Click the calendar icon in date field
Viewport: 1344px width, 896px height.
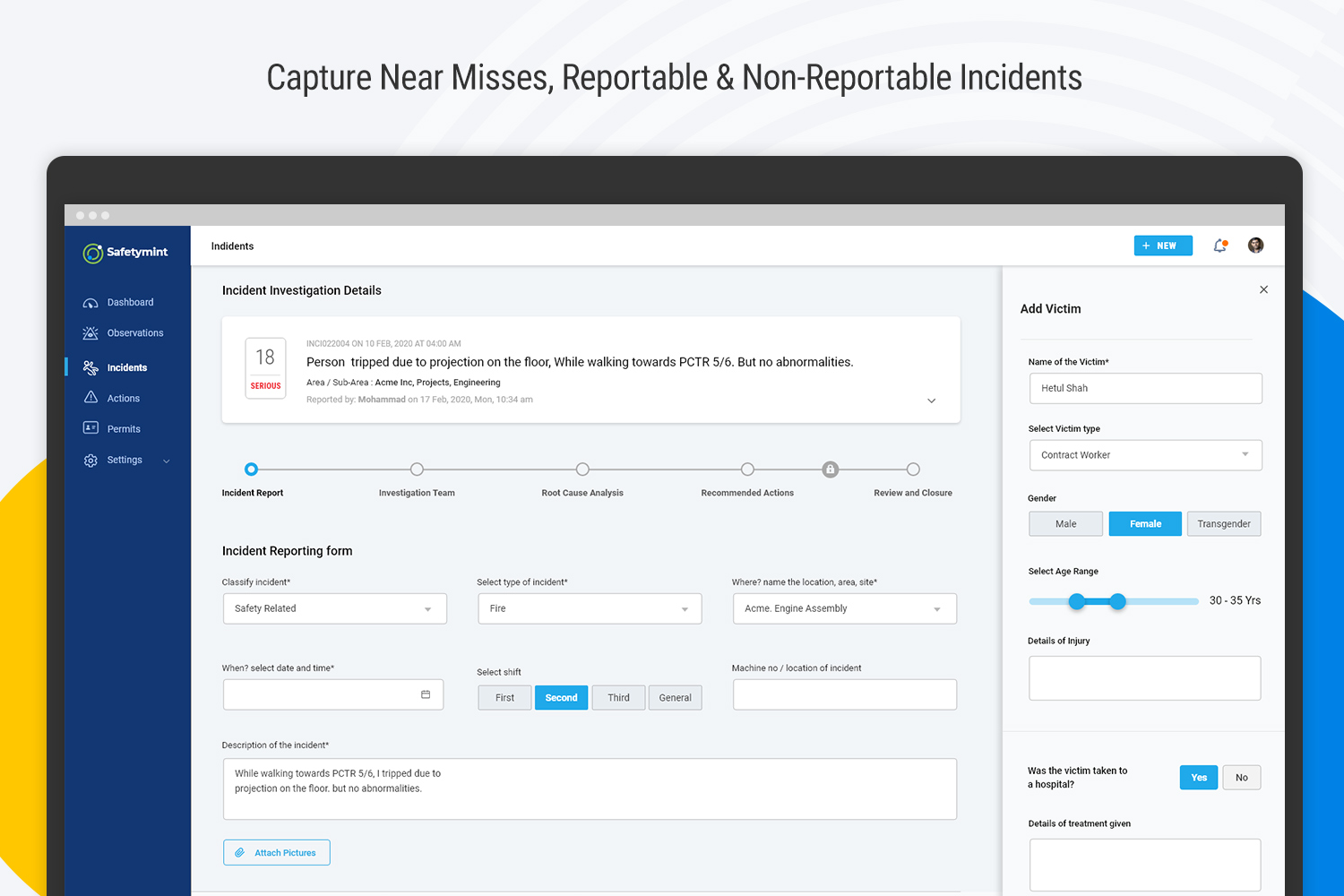426,694
